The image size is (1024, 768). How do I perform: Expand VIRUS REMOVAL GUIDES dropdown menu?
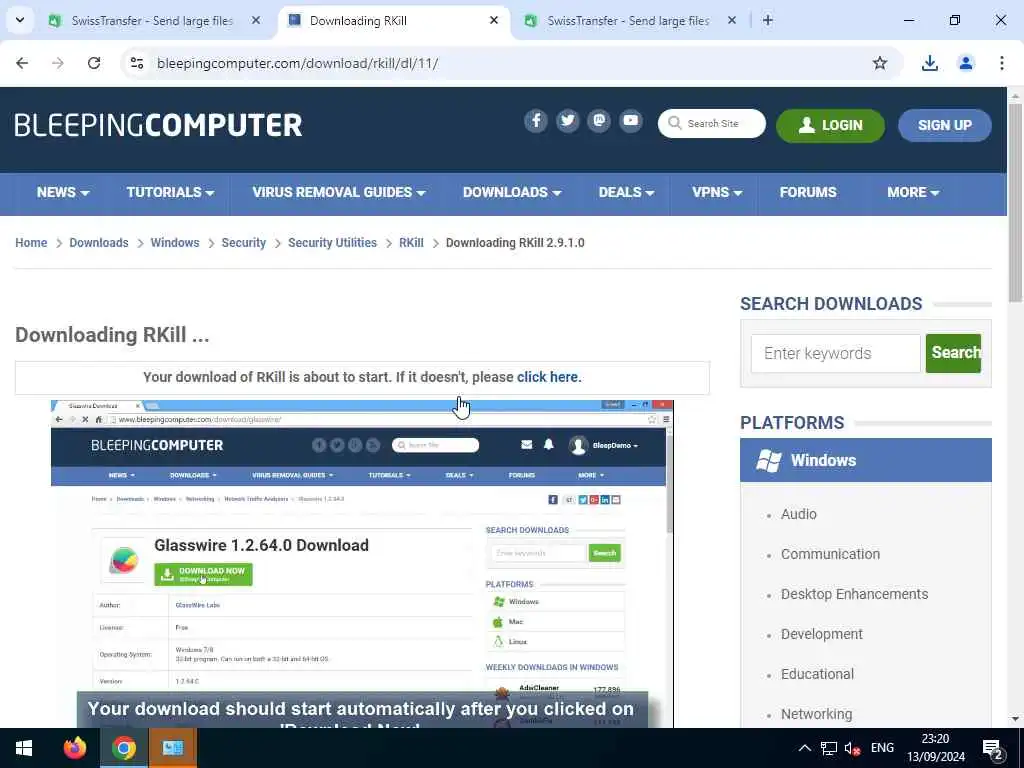click(339, 193)
